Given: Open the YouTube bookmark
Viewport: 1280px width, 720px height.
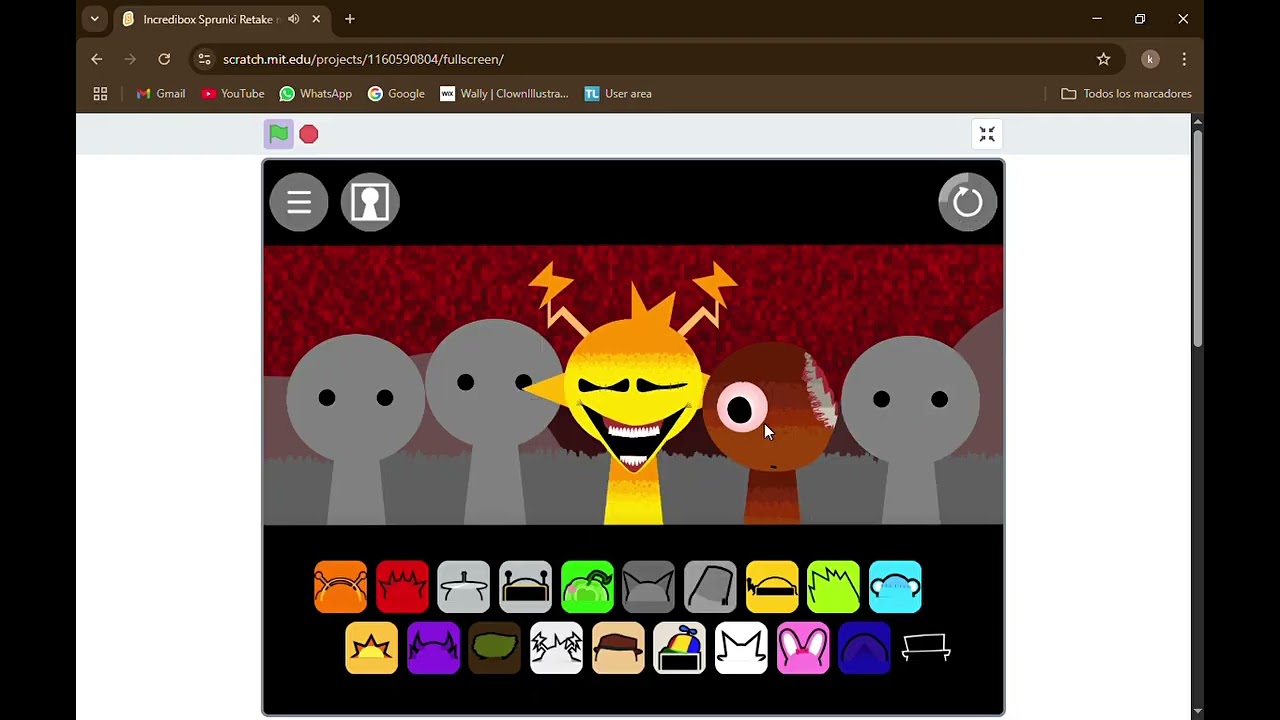Looking at the screenshot, I should coord(233,94).
